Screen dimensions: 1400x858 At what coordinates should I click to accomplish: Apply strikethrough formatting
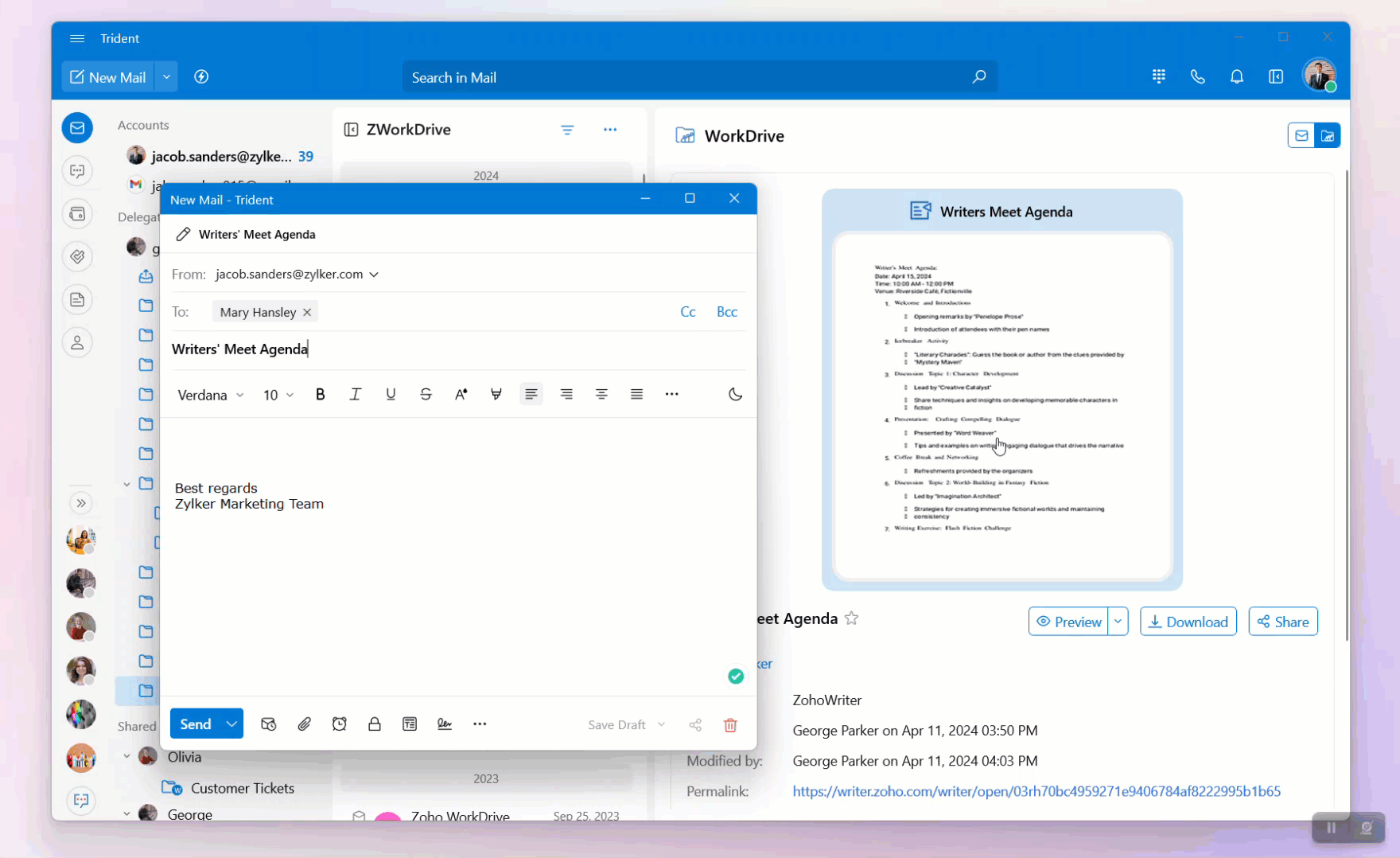(x=426, y=395)
